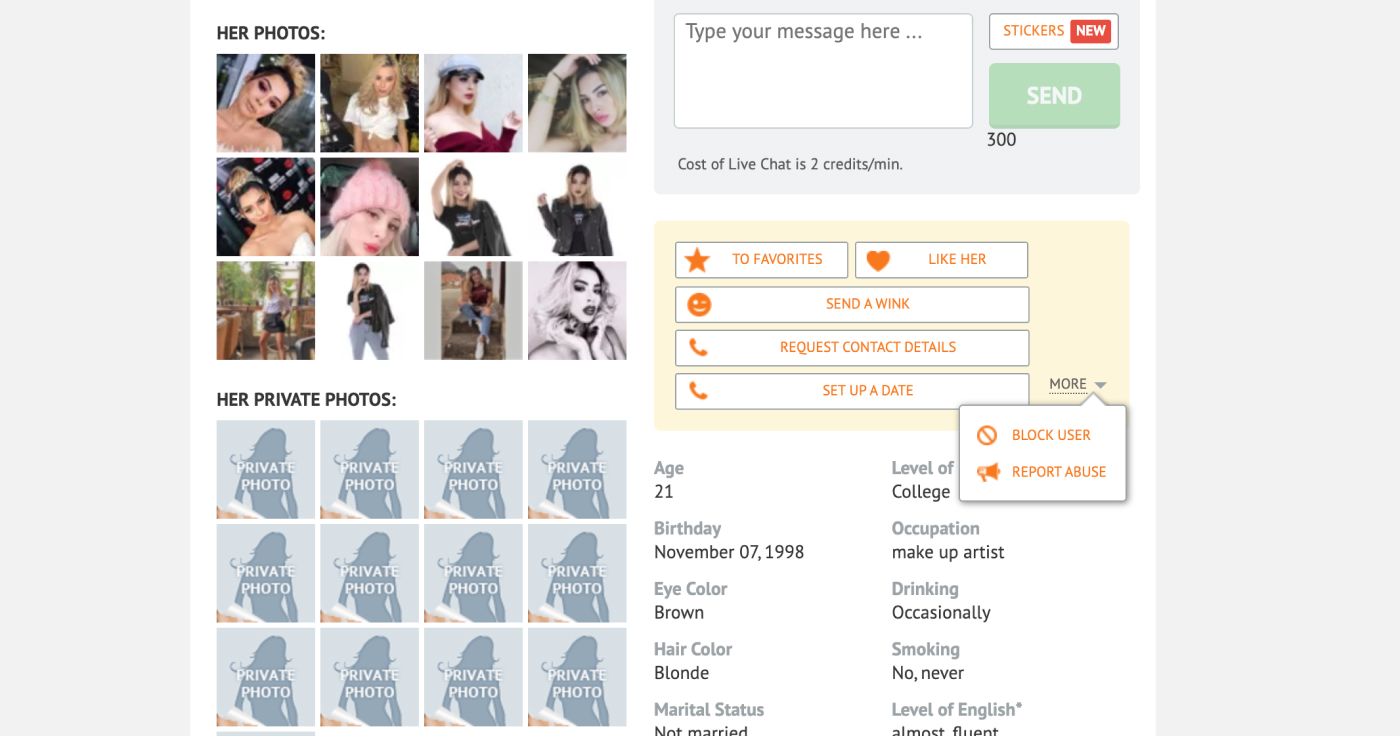Image resolution: width=1400 pixels, height=737 pixels.
Task: Open the first private photo placeholder
Action: point(265,469)
